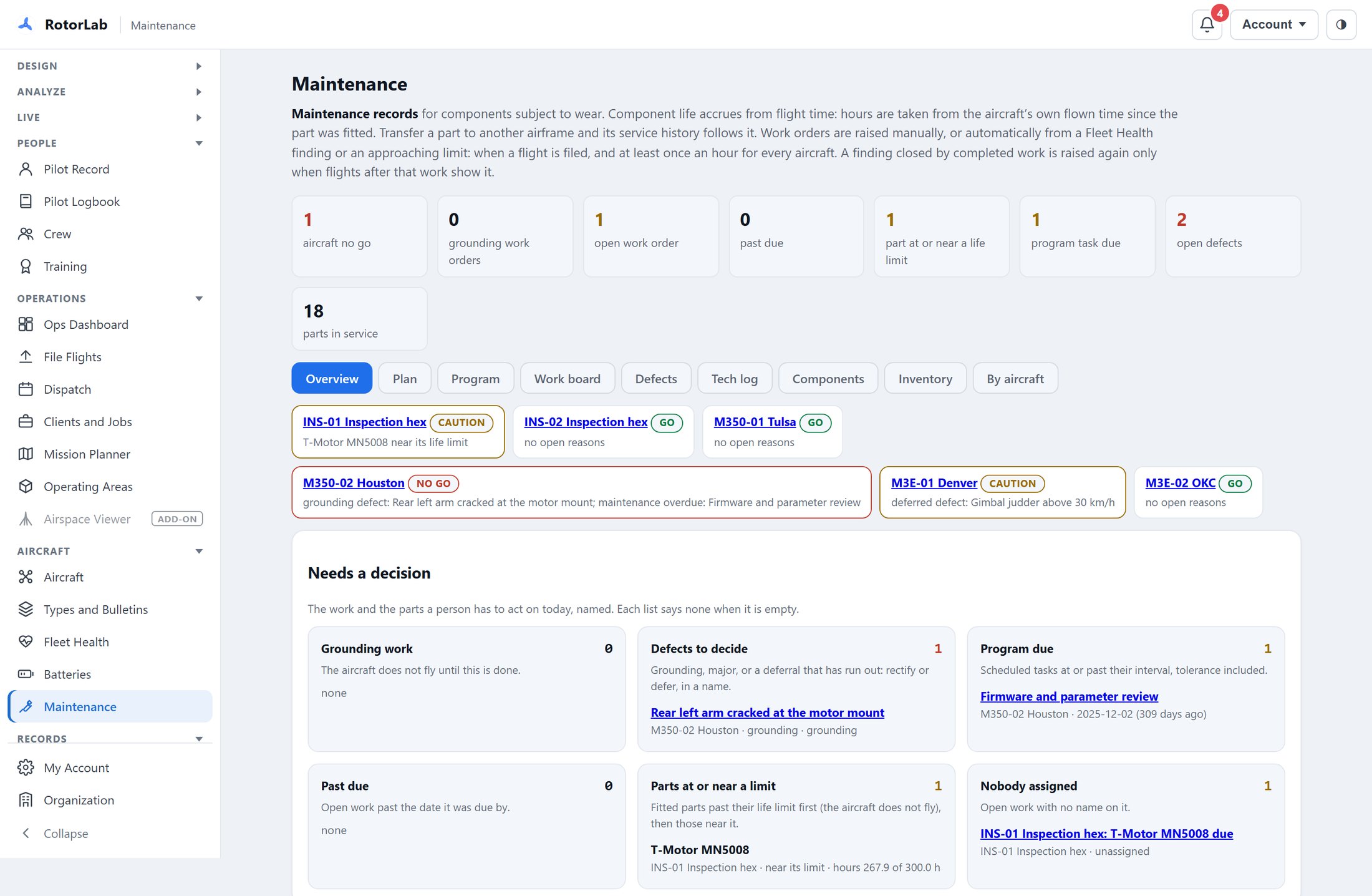
Task: Click the ADD-ON badge beside Airspace Viewer
Action: click(177, 519)
